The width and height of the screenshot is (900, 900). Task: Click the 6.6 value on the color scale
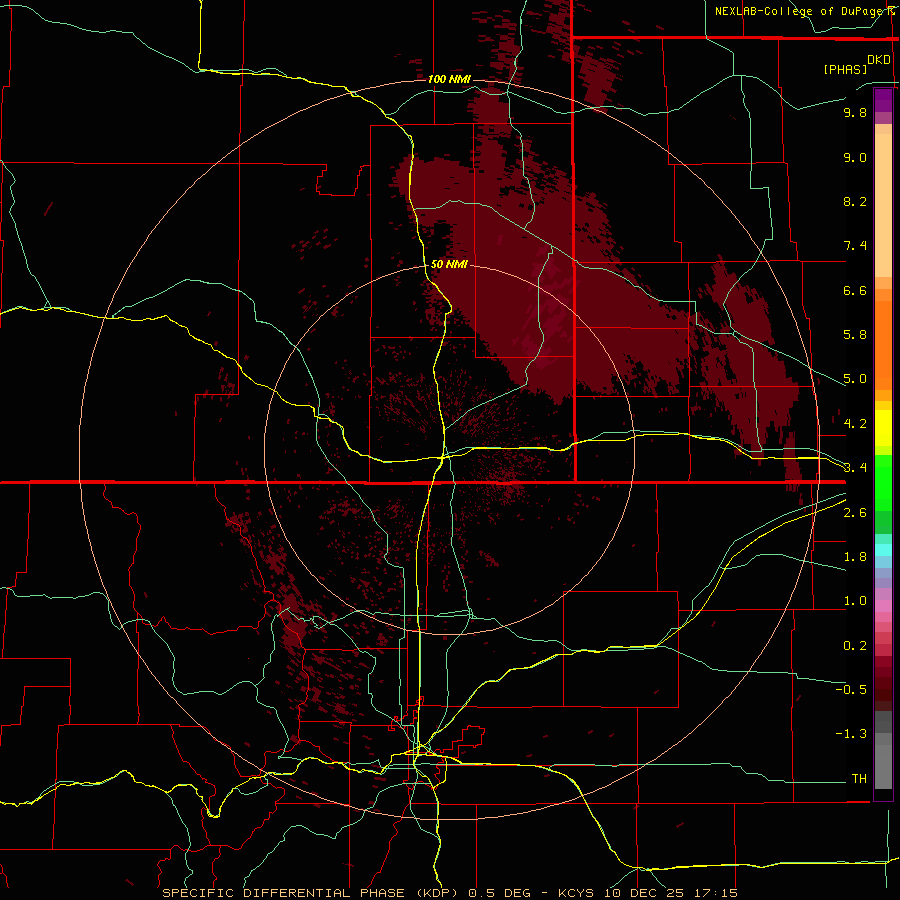[855, 290]
